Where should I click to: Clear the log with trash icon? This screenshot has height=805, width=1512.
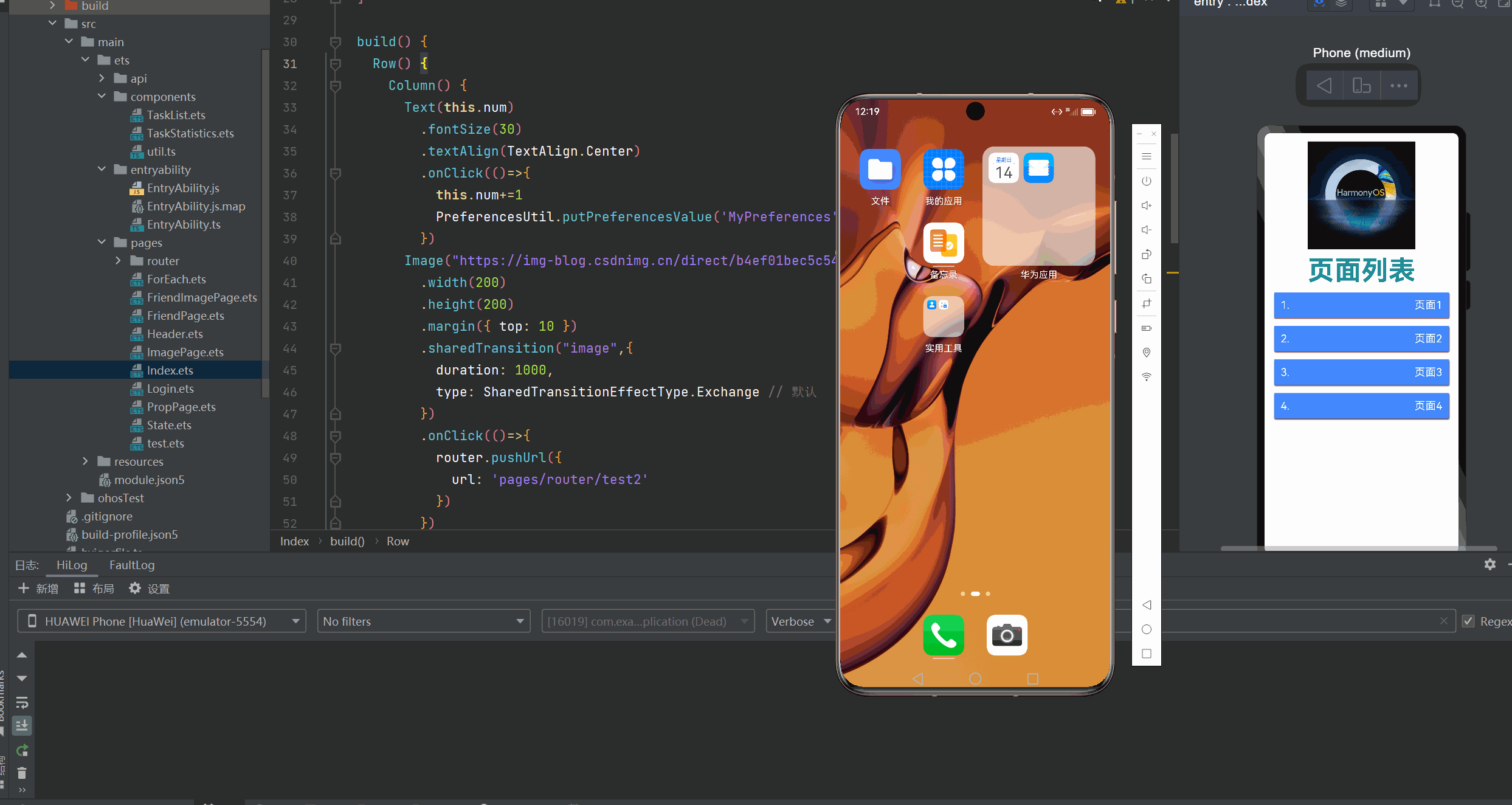[x=22, y=773]
